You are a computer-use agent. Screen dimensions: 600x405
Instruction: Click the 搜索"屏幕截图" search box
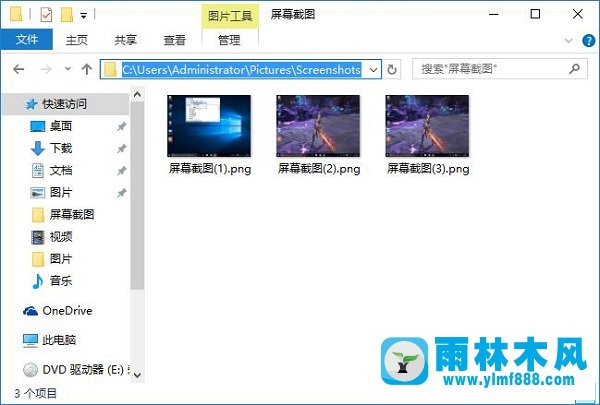tap(499, 69)
